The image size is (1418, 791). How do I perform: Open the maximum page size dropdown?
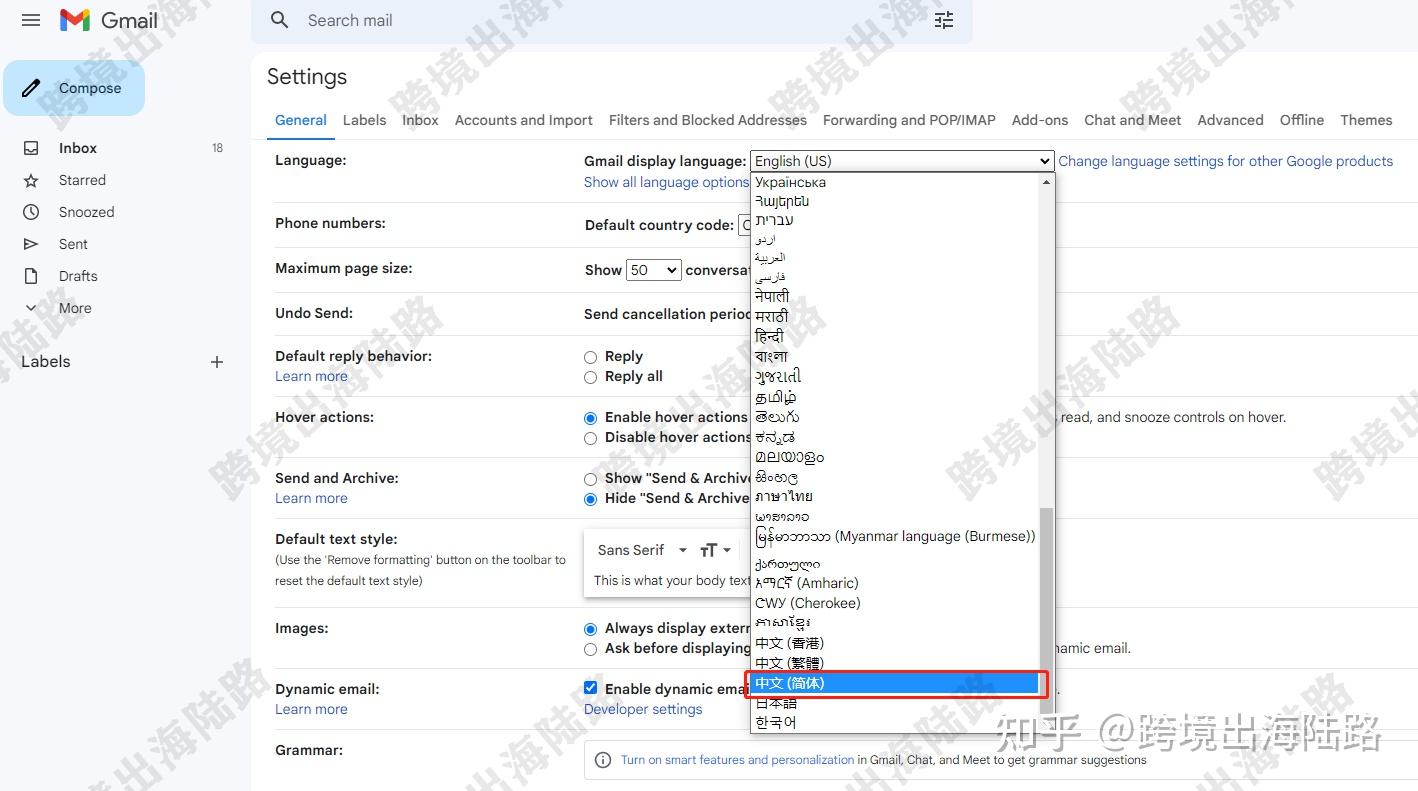[x=653, y=270]
